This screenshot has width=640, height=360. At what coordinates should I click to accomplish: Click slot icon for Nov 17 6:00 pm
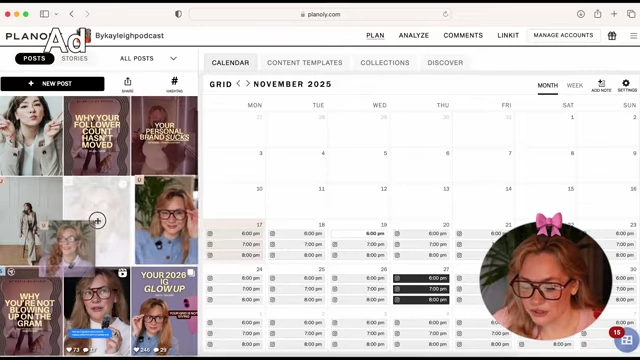[210, 233]
